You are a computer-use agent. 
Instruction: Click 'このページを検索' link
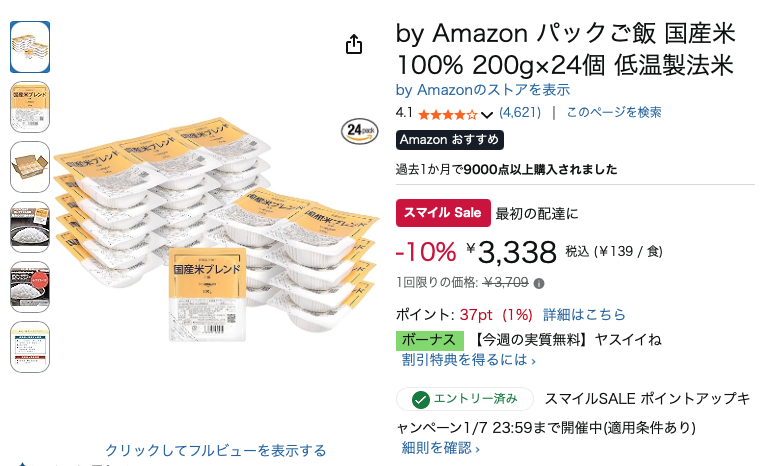click(x=613, y=113)
